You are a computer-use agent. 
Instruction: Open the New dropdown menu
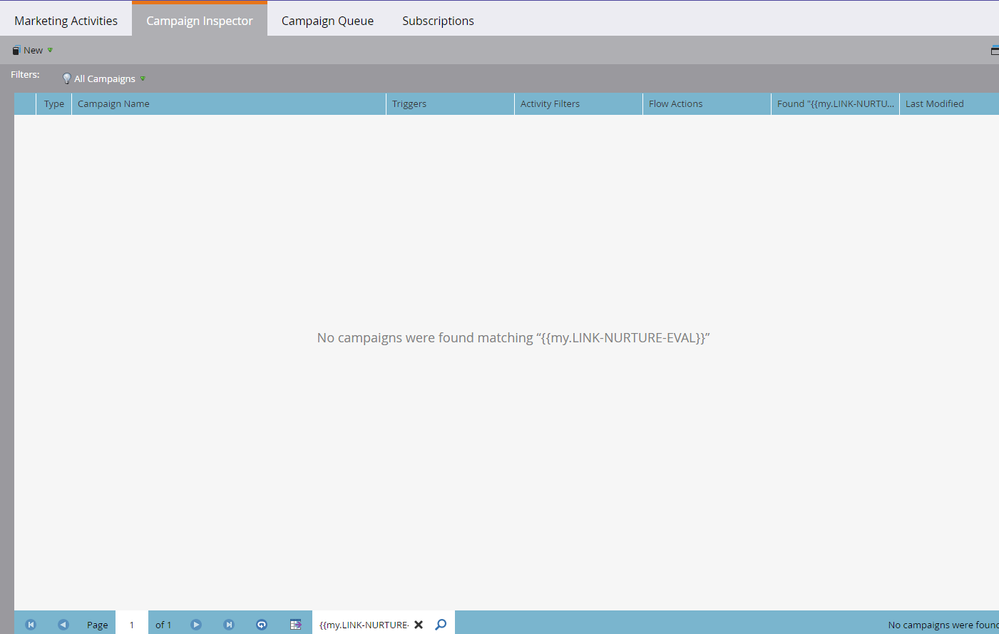[x=32, y=50]
